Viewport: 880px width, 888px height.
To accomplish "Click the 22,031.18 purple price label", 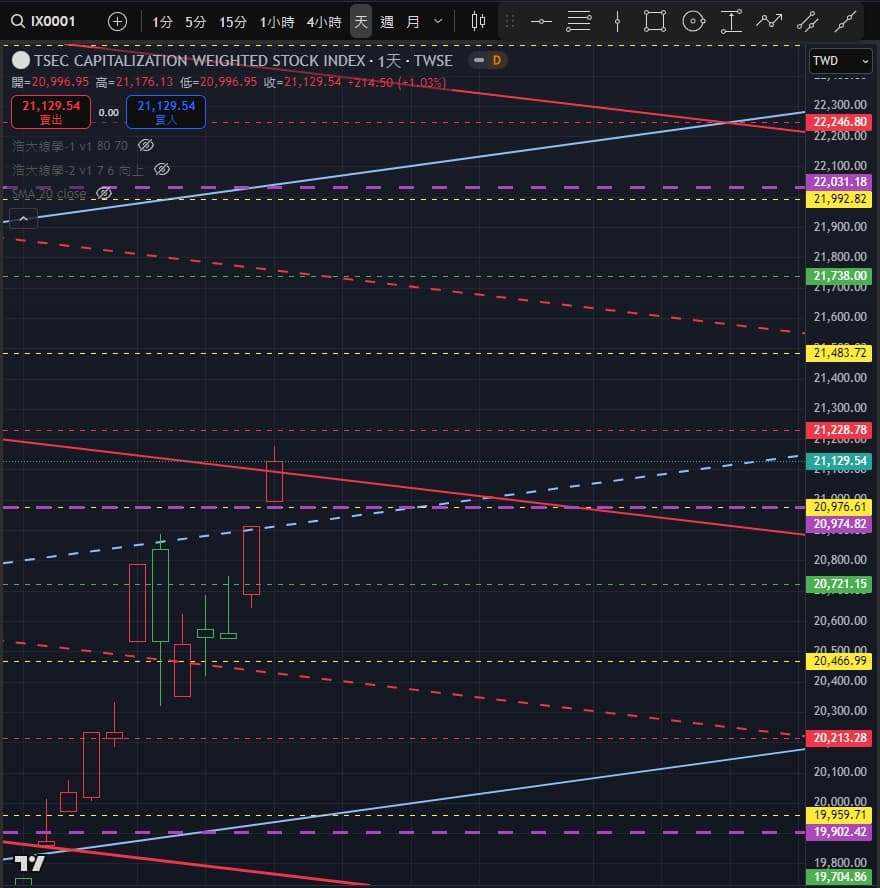I will tap(839, 182).
